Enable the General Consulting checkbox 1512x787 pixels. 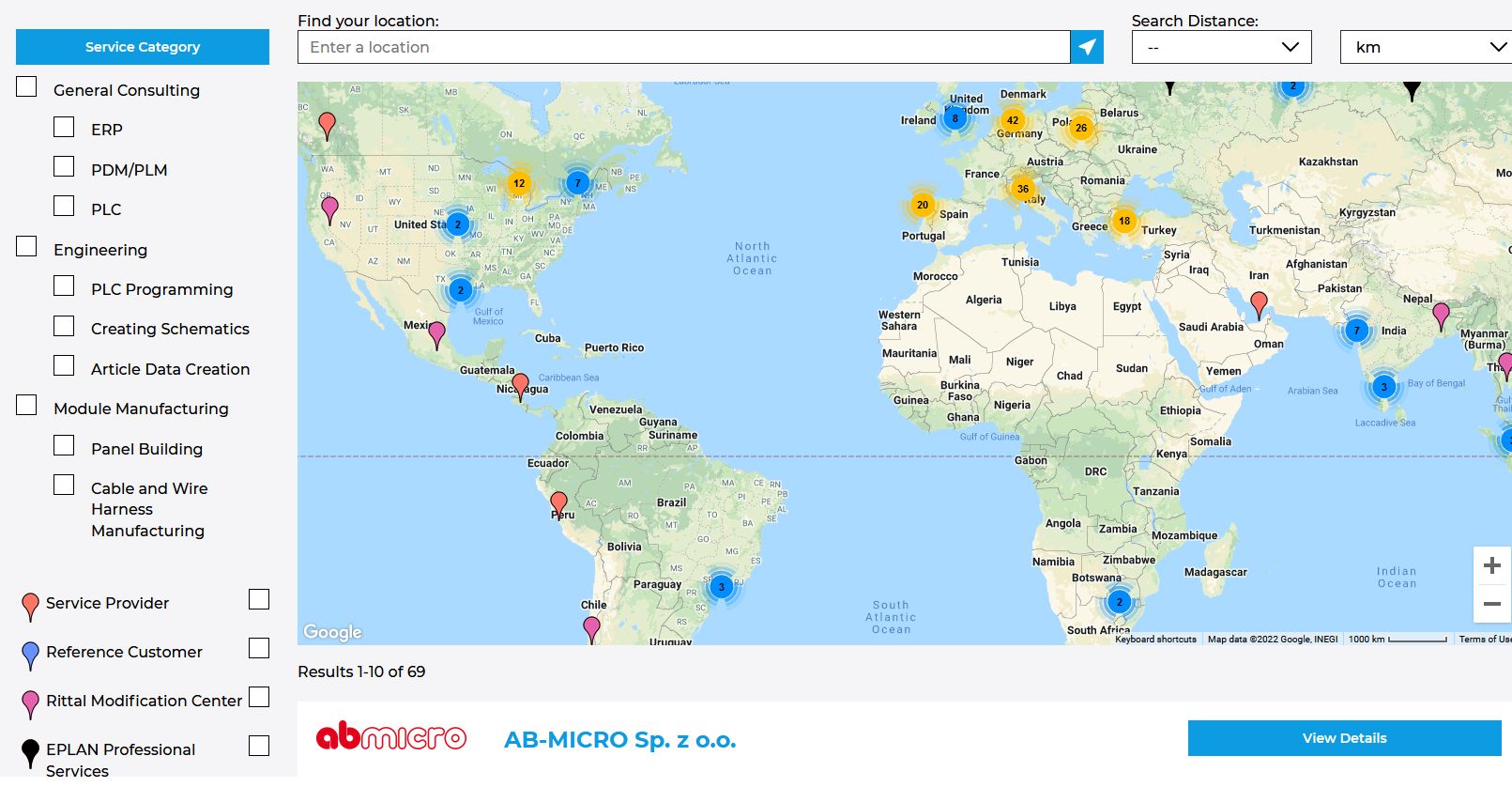[x=26, y=87]
